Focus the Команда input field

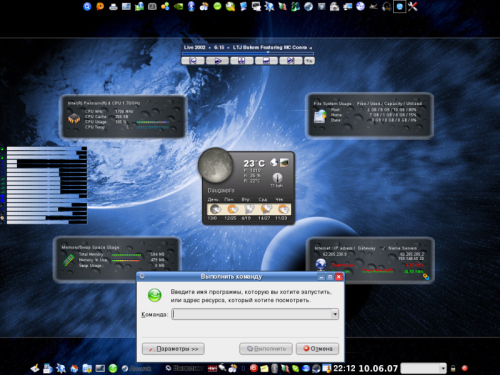click(252, 314)
